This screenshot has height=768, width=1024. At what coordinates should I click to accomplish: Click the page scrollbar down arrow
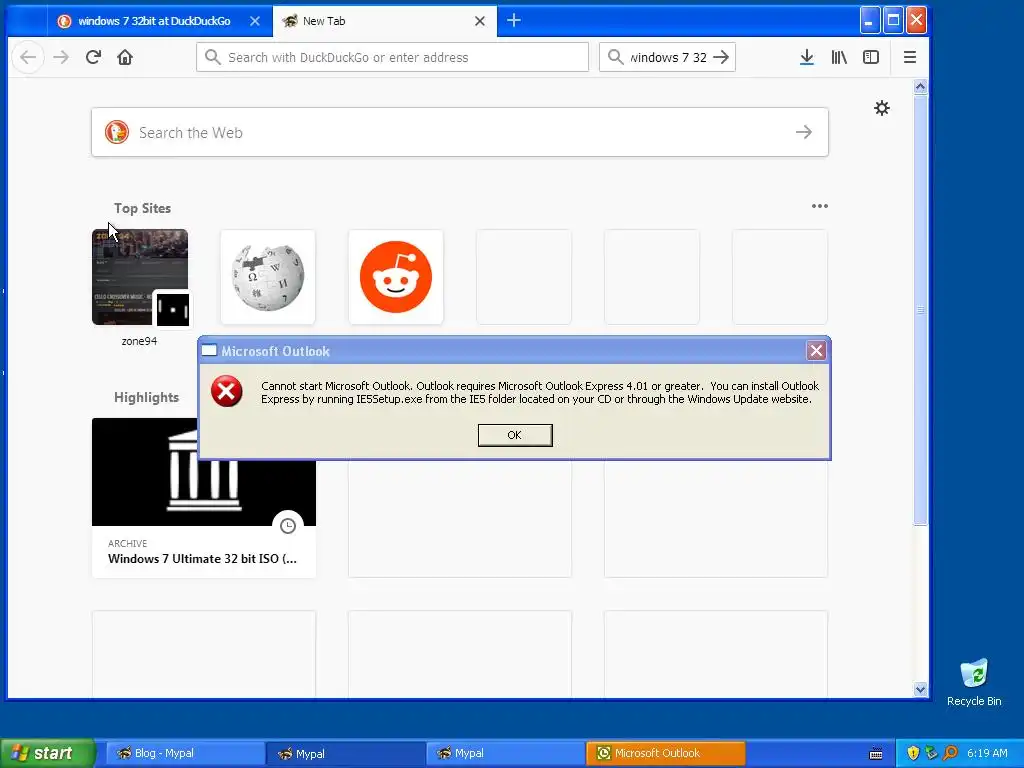point(921,690)
